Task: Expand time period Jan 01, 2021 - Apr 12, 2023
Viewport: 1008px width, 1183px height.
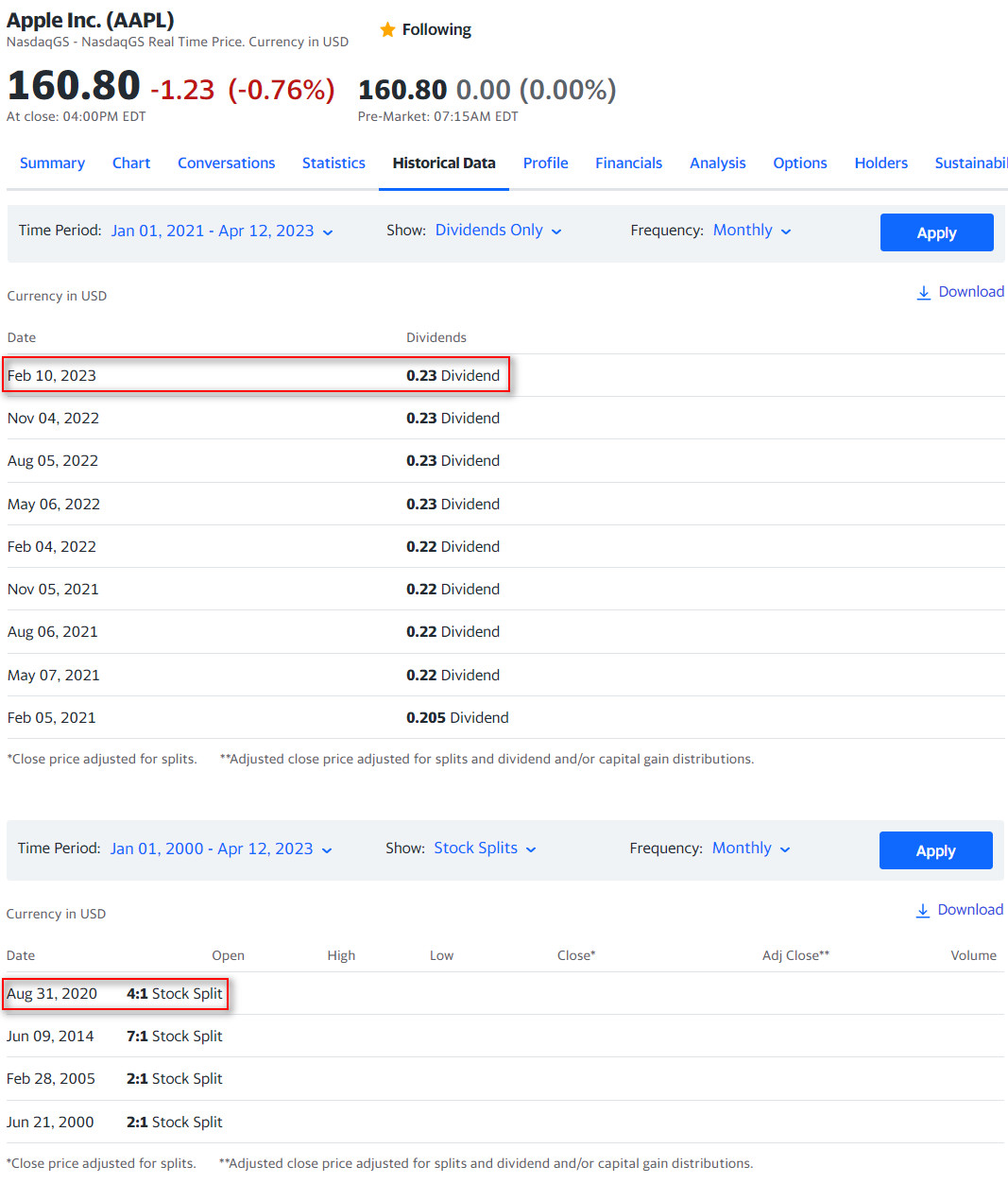Action: (x=222, y=231)
